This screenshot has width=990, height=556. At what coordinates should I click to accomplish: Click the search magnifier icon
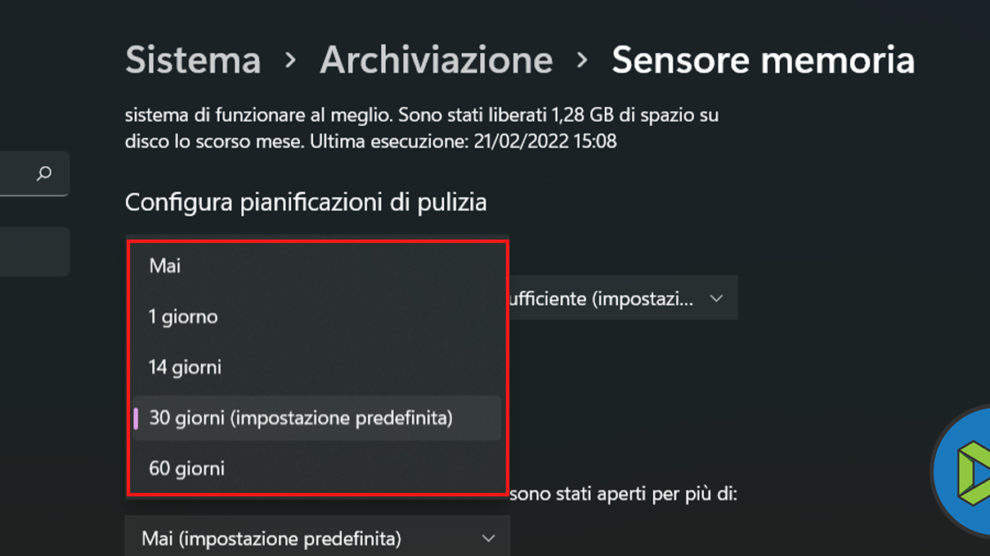[44, 174]
